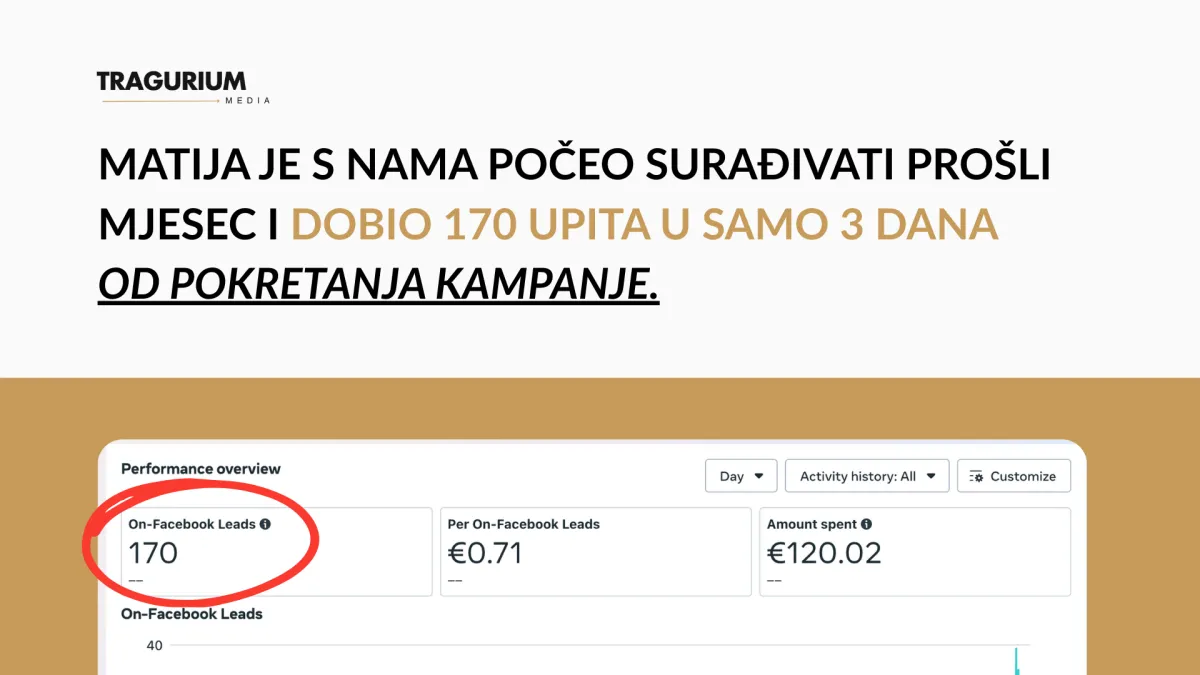Expand the Activity history: All dropdown

867,476
